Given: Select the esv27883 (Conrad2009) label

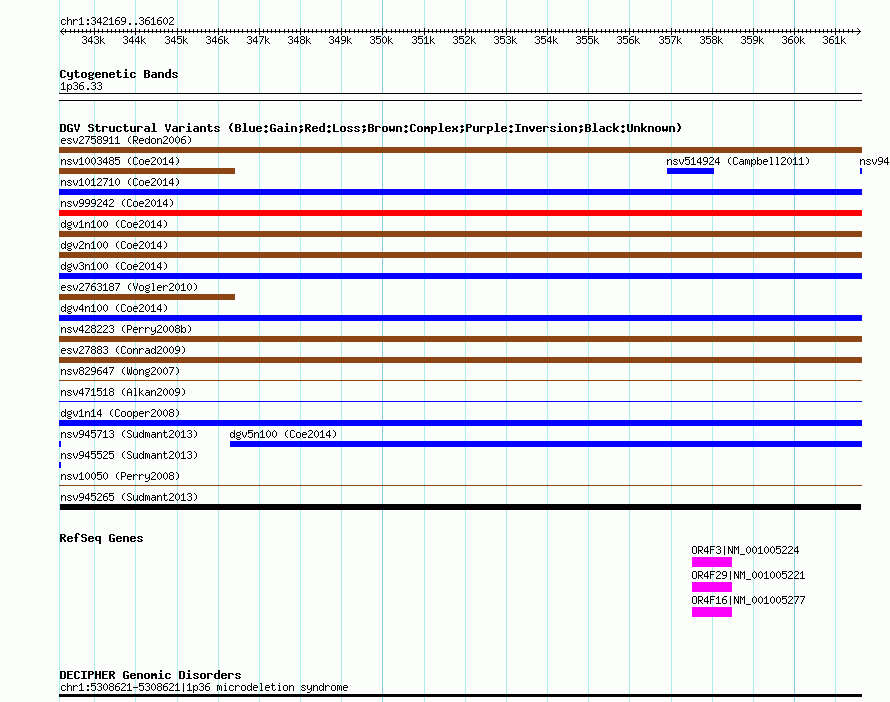Looking at the screenshot, I should coord(123,350).
